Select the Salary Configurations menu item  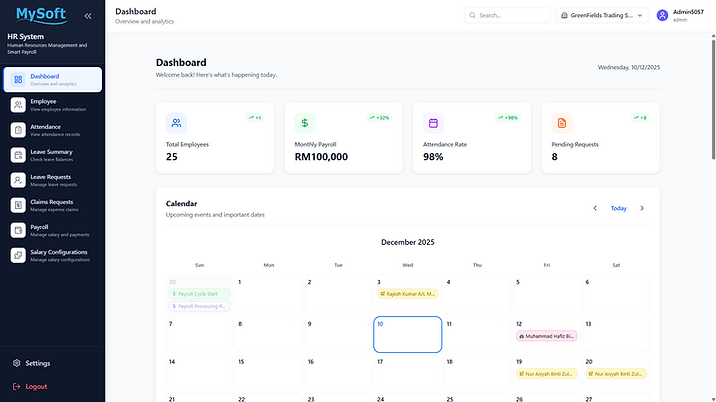pos(53,255)
